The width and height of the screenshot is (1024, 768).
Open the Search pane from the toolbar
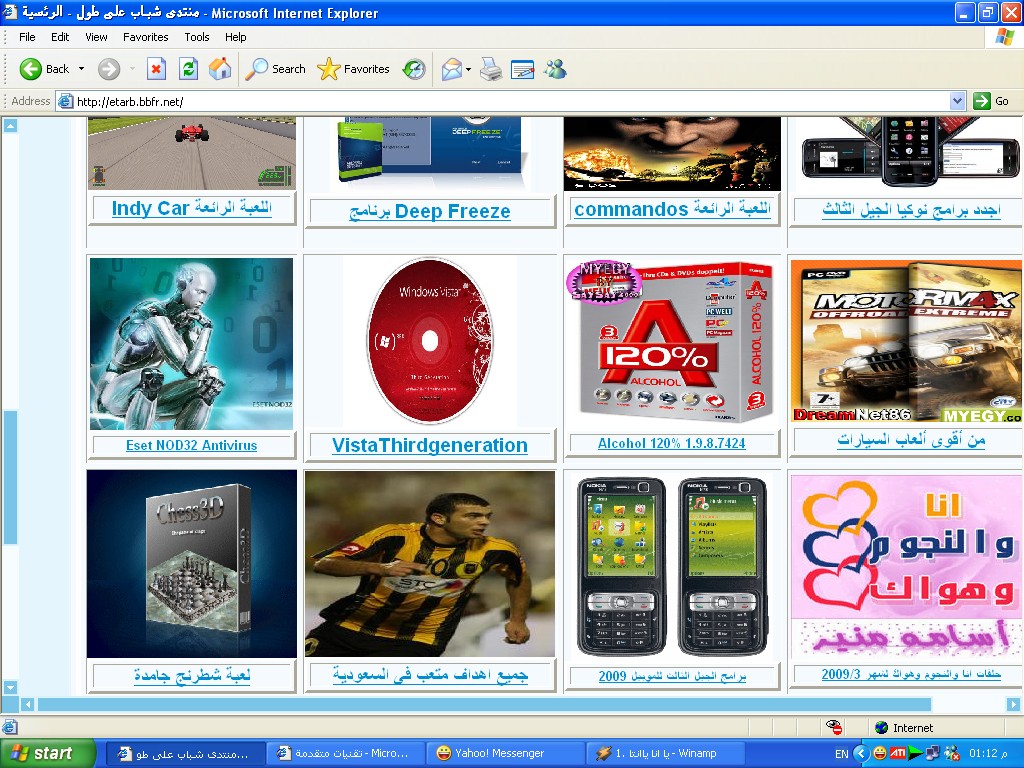tap(276, 69)
